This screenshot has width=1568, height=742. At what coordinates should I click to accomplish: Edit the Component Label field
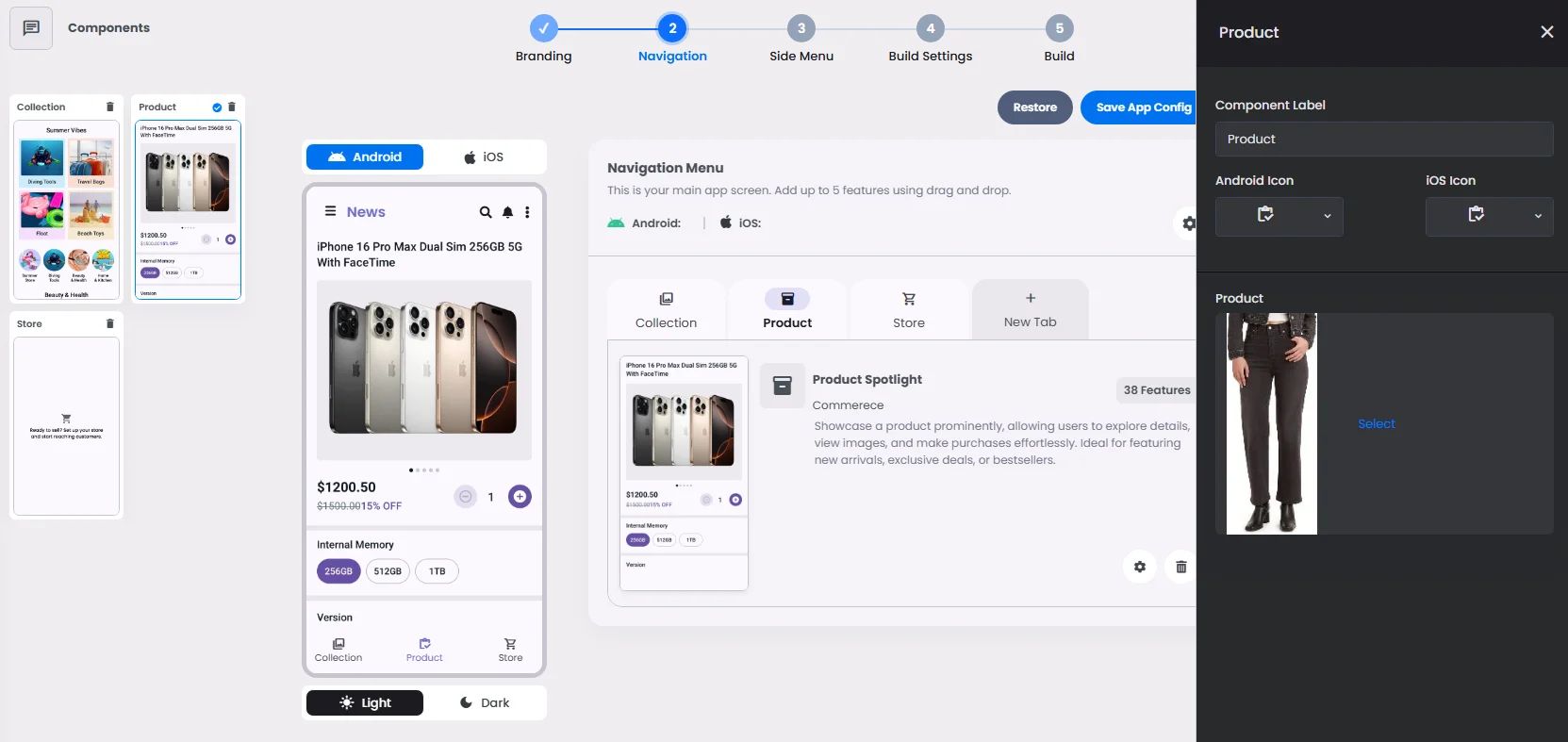click(x=1384, y=139)
